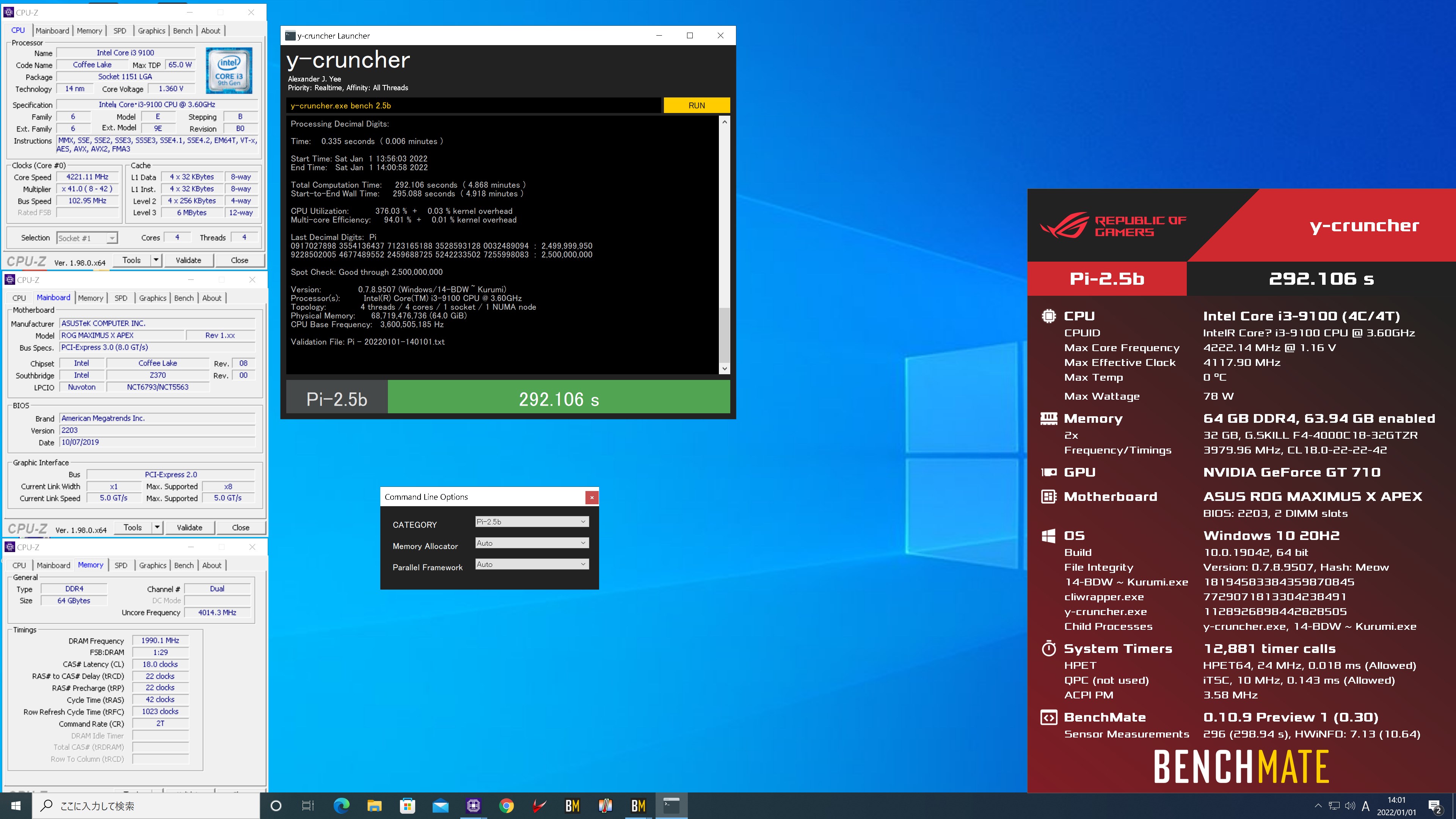Close the Command Line Options dialog
The image size is (1456, 819).
[x=592, y=497]
